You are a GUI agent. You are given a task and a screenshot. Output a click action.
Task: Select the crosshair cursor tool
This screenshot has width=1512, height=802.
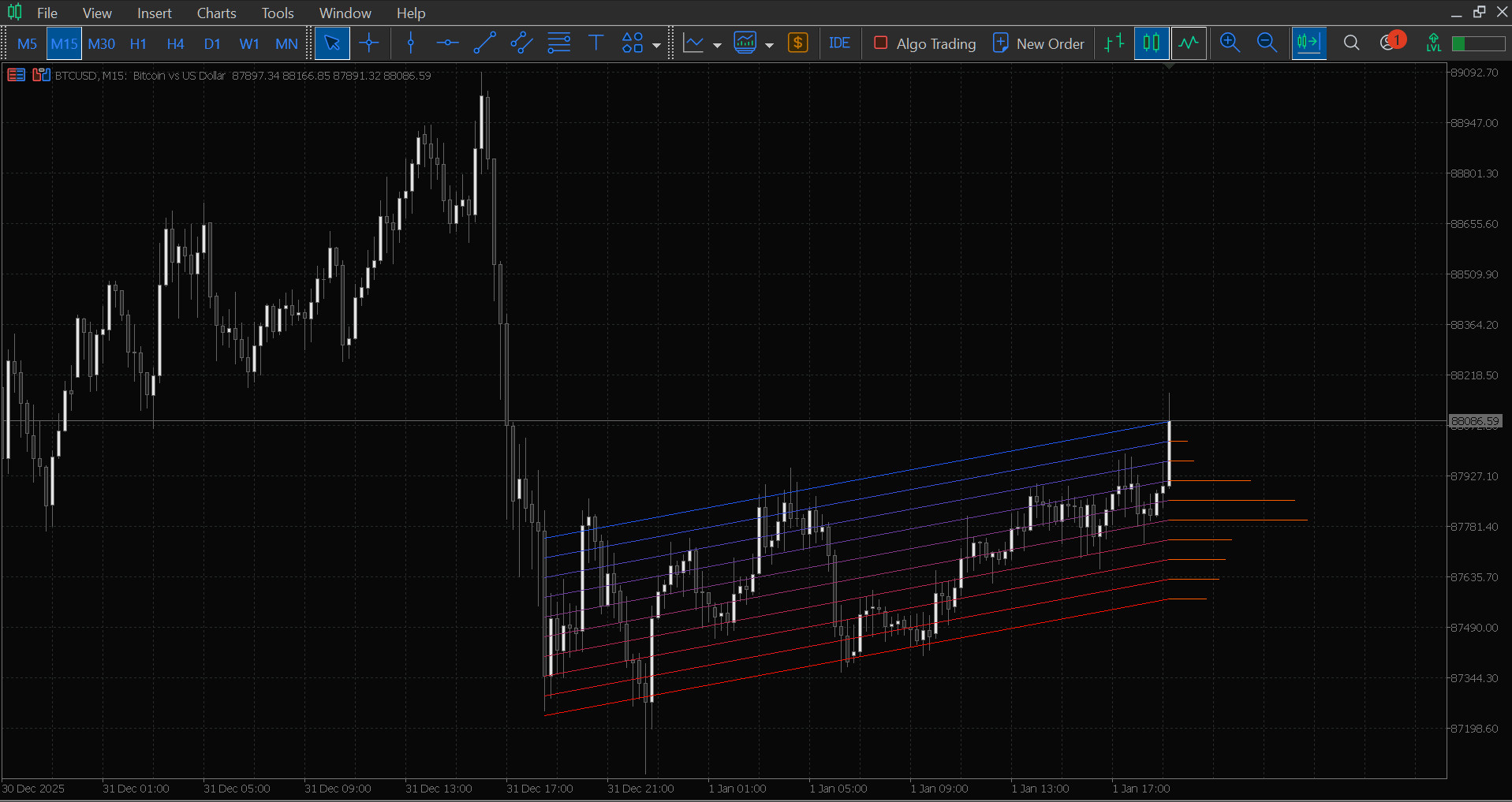tap(369, 43)
